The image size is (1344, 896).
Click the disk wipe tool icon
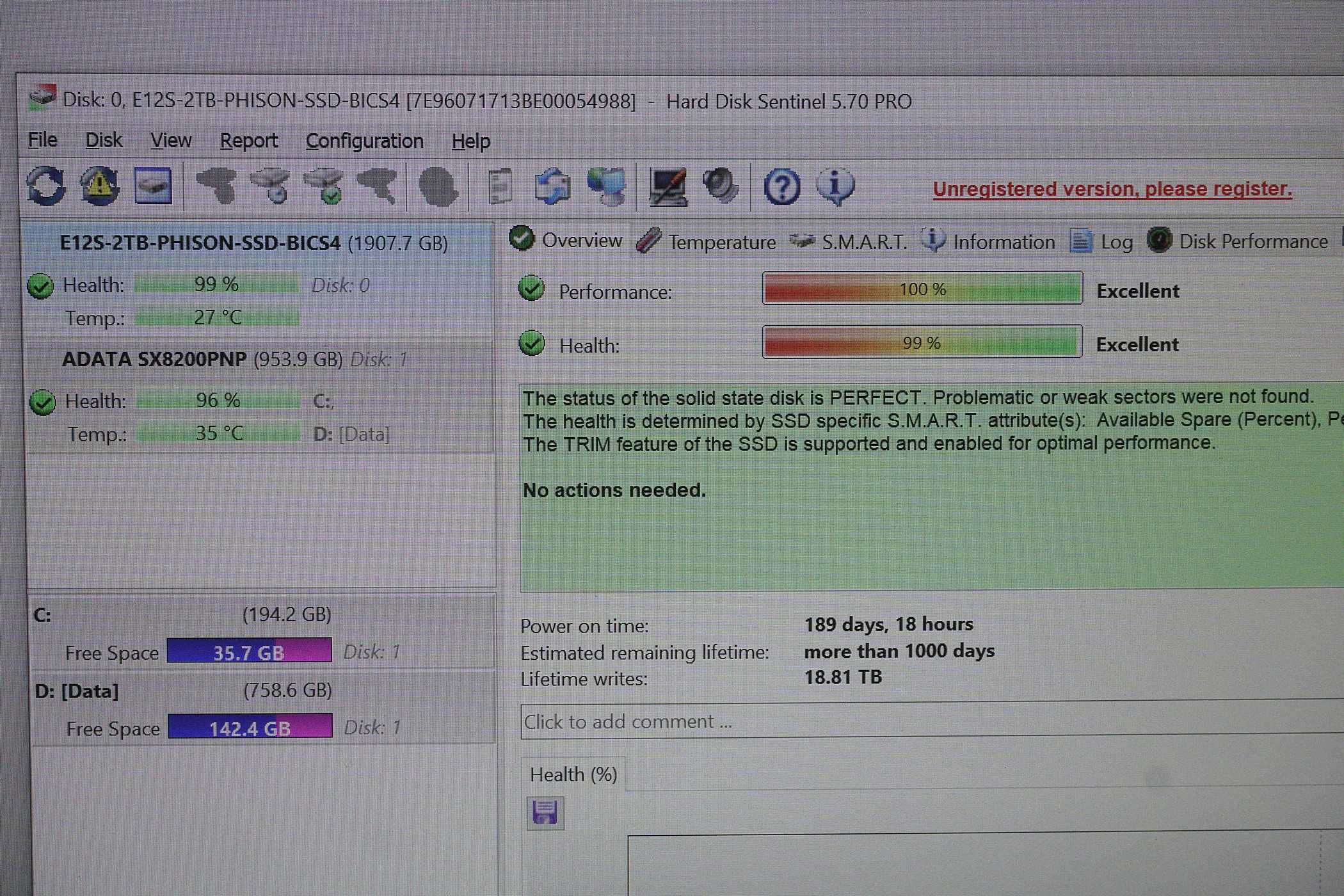click(x=441, y=188)
